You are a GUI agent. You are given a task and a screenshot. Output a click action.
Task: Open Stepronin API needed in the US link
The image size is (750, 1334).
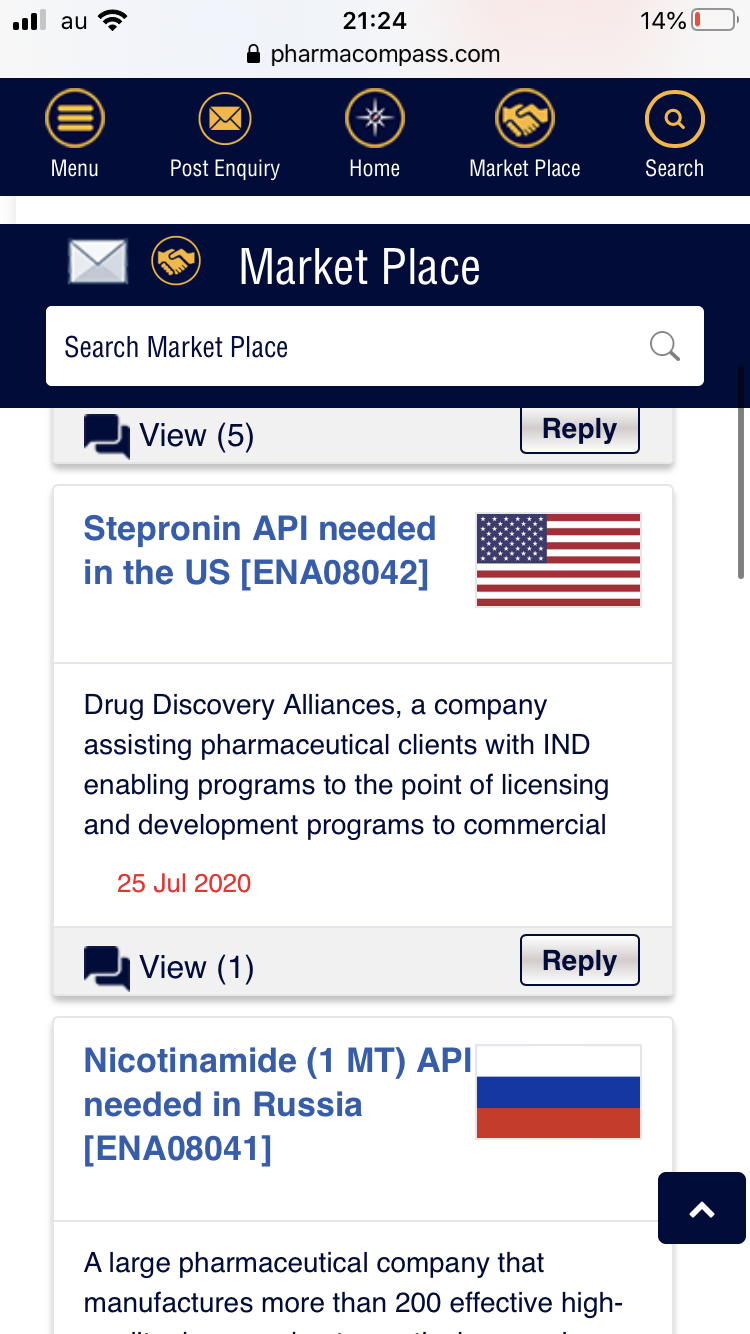(x=260, y=550)
